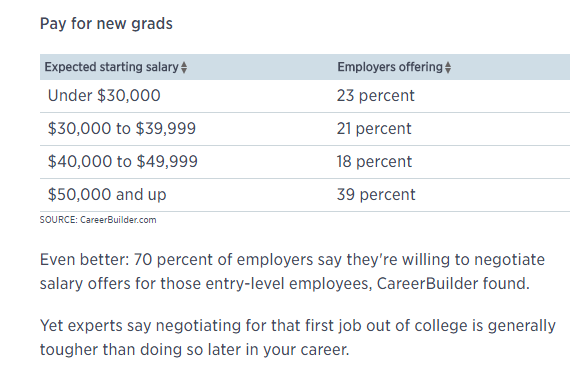Select the $50,000 and up row
The image size is (580, 374).
(305, 195)
